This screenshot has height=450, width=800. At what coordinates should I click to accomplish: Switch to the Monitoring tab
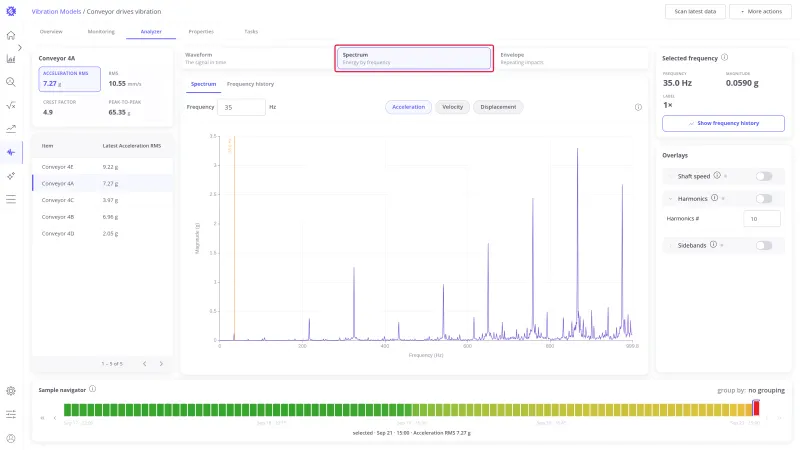101,32
